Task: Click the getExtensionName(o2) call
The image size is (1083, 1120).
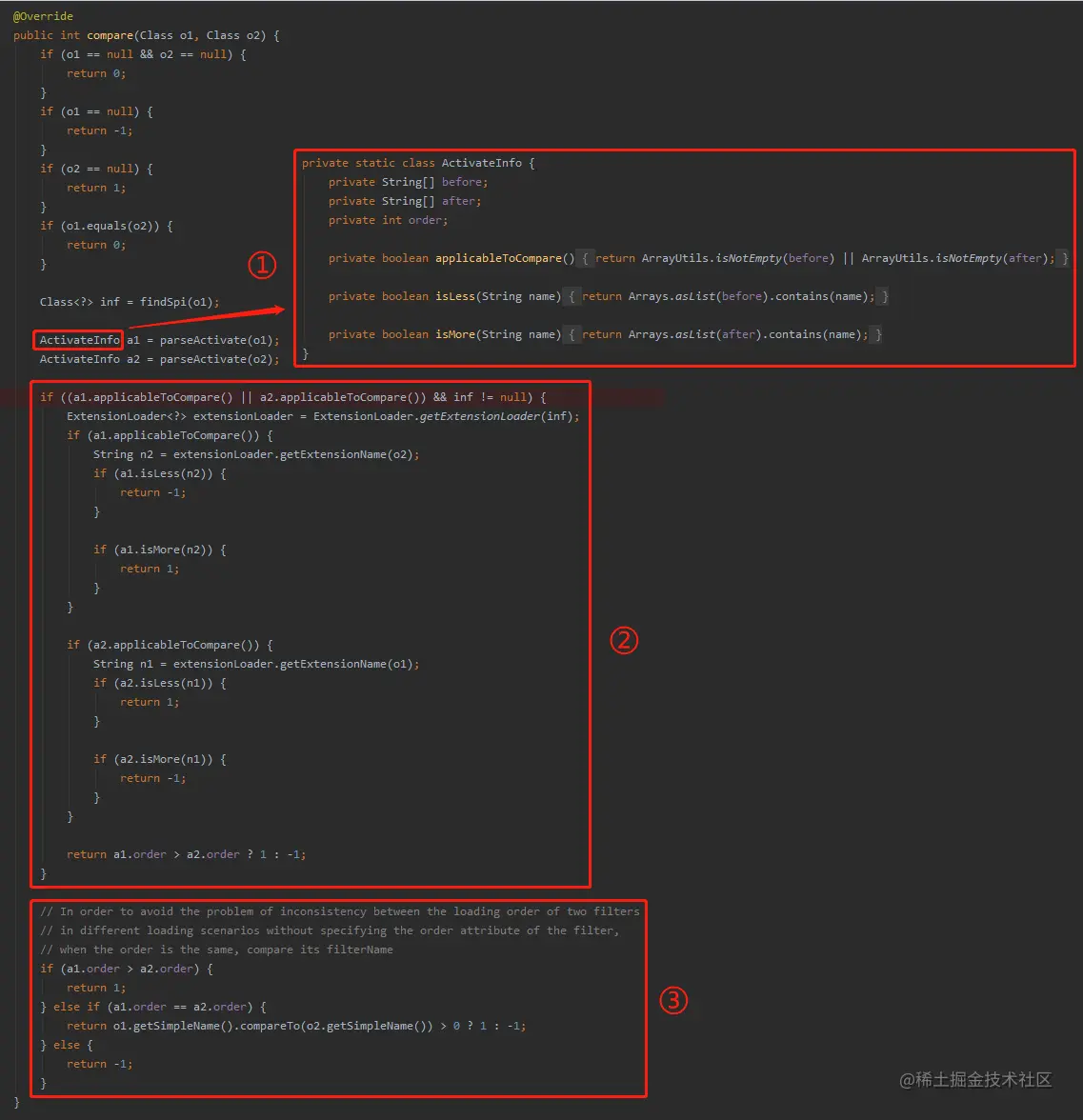Action: (346, 454)
